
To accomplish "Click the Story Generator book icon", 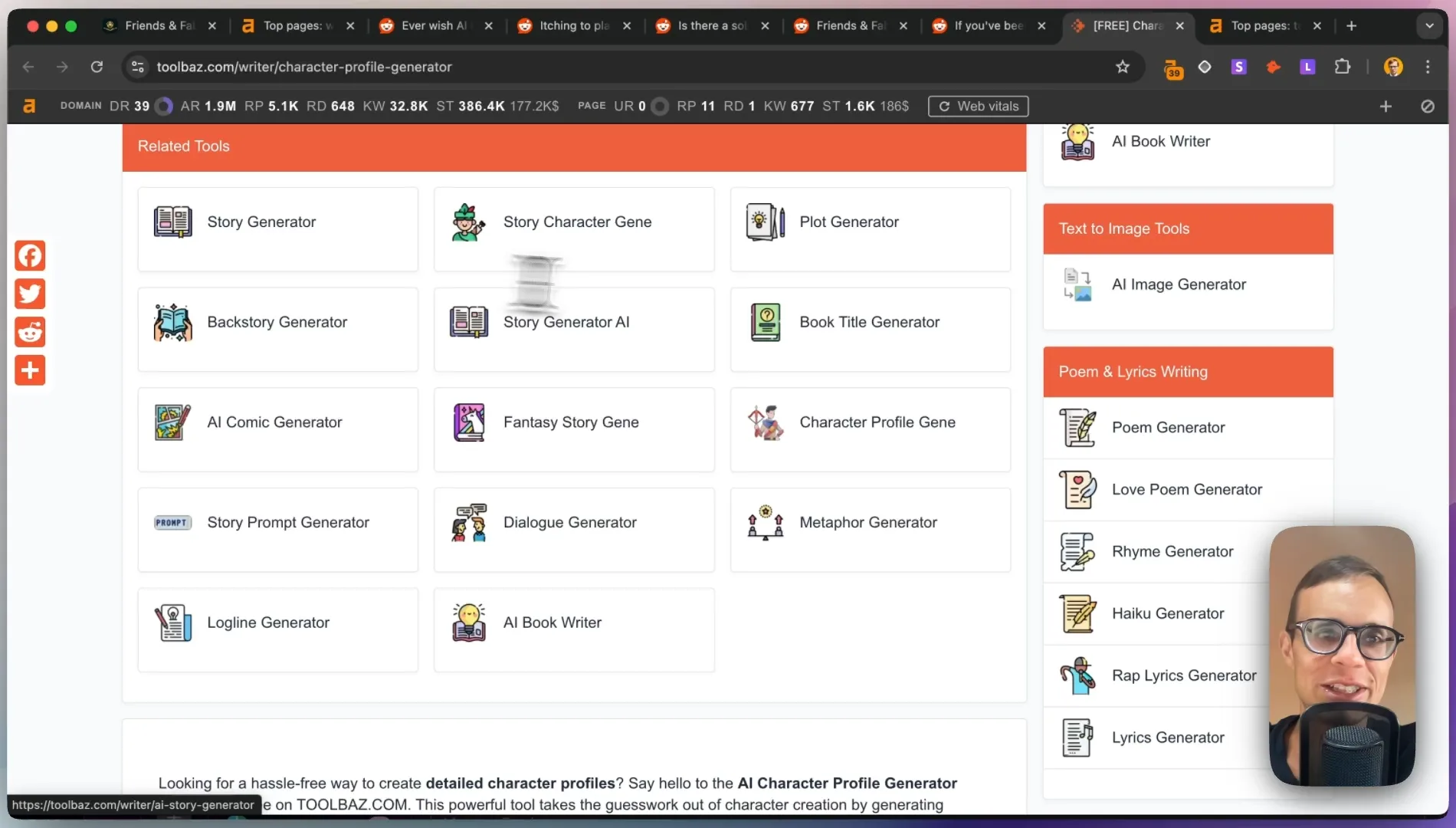I will click(x=172, y=222).
